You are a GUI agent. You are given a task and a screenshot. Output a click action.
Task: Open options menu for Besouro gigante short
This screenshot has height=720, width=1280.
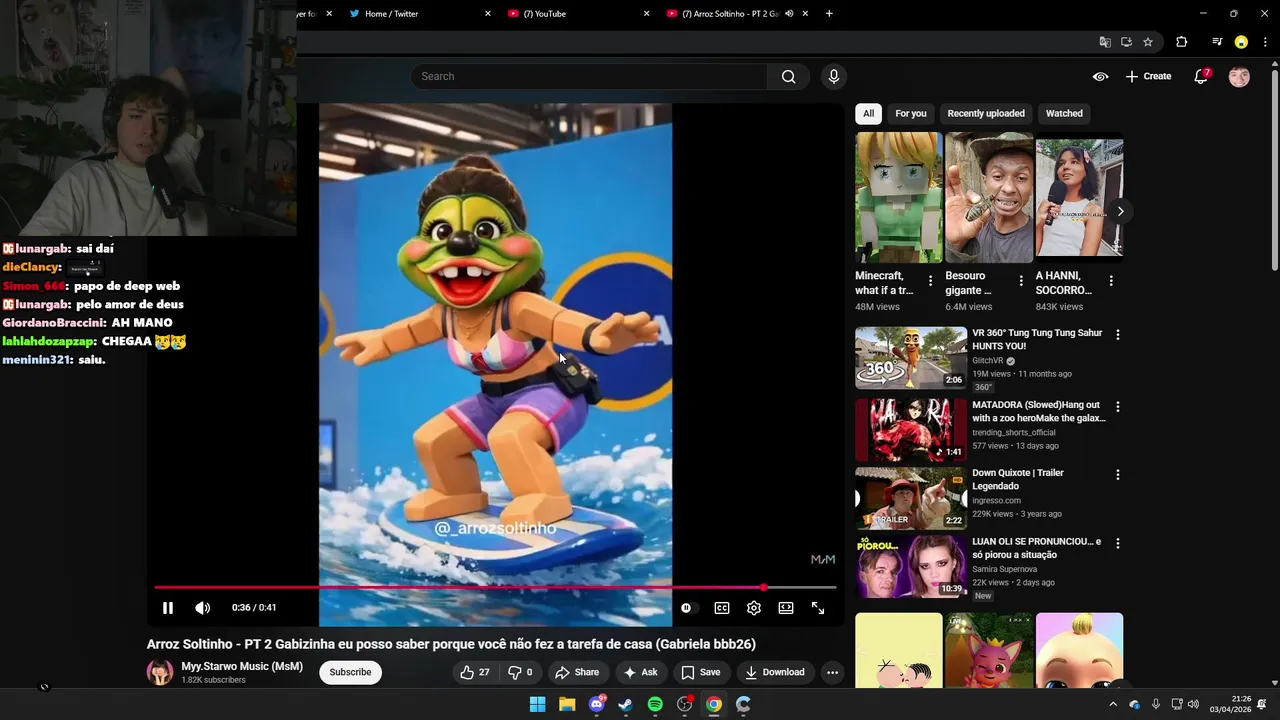pyautogui.click(x=1020, y=281)
